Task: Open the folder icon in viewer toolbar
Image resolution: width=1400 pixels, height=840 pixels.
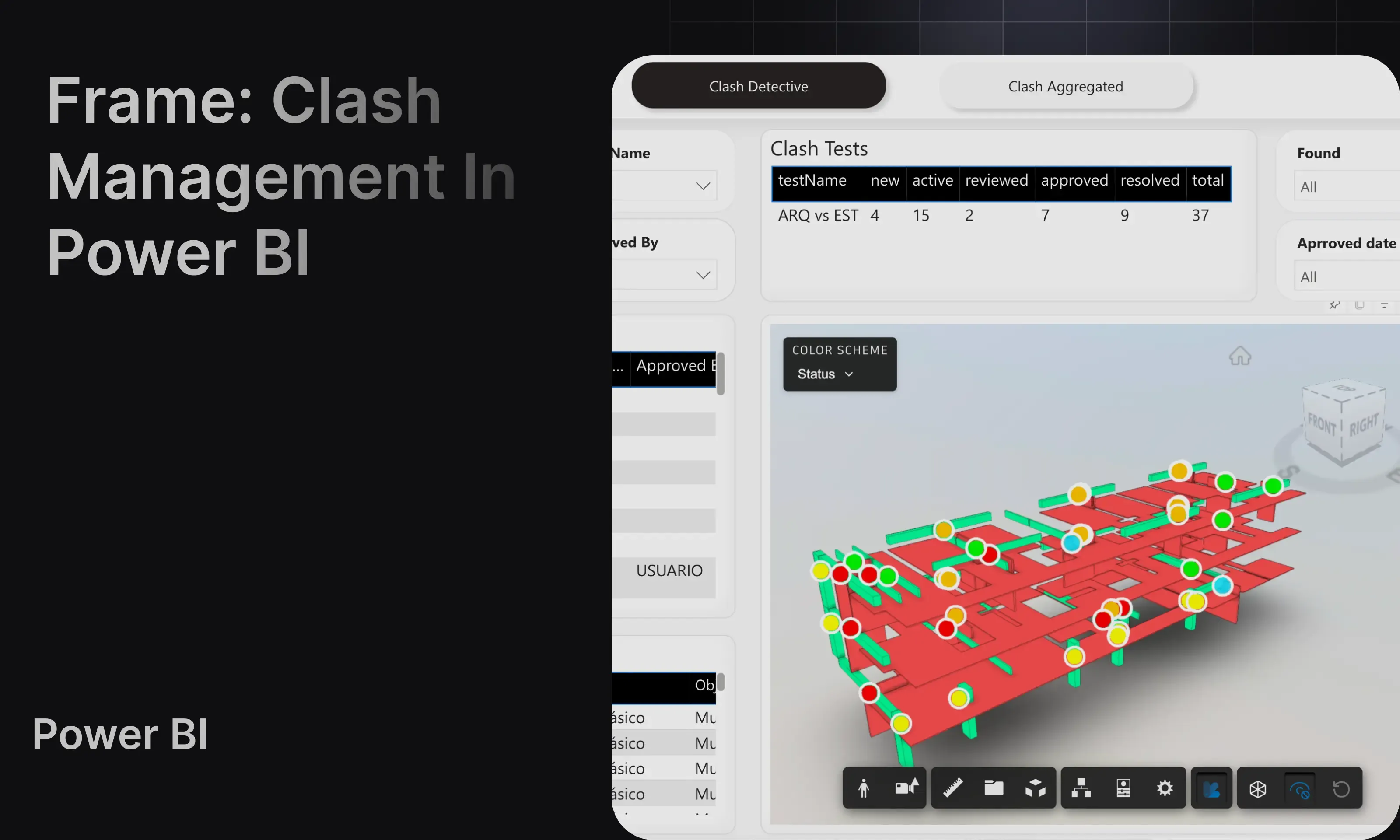Action: [x=994, y=788]
